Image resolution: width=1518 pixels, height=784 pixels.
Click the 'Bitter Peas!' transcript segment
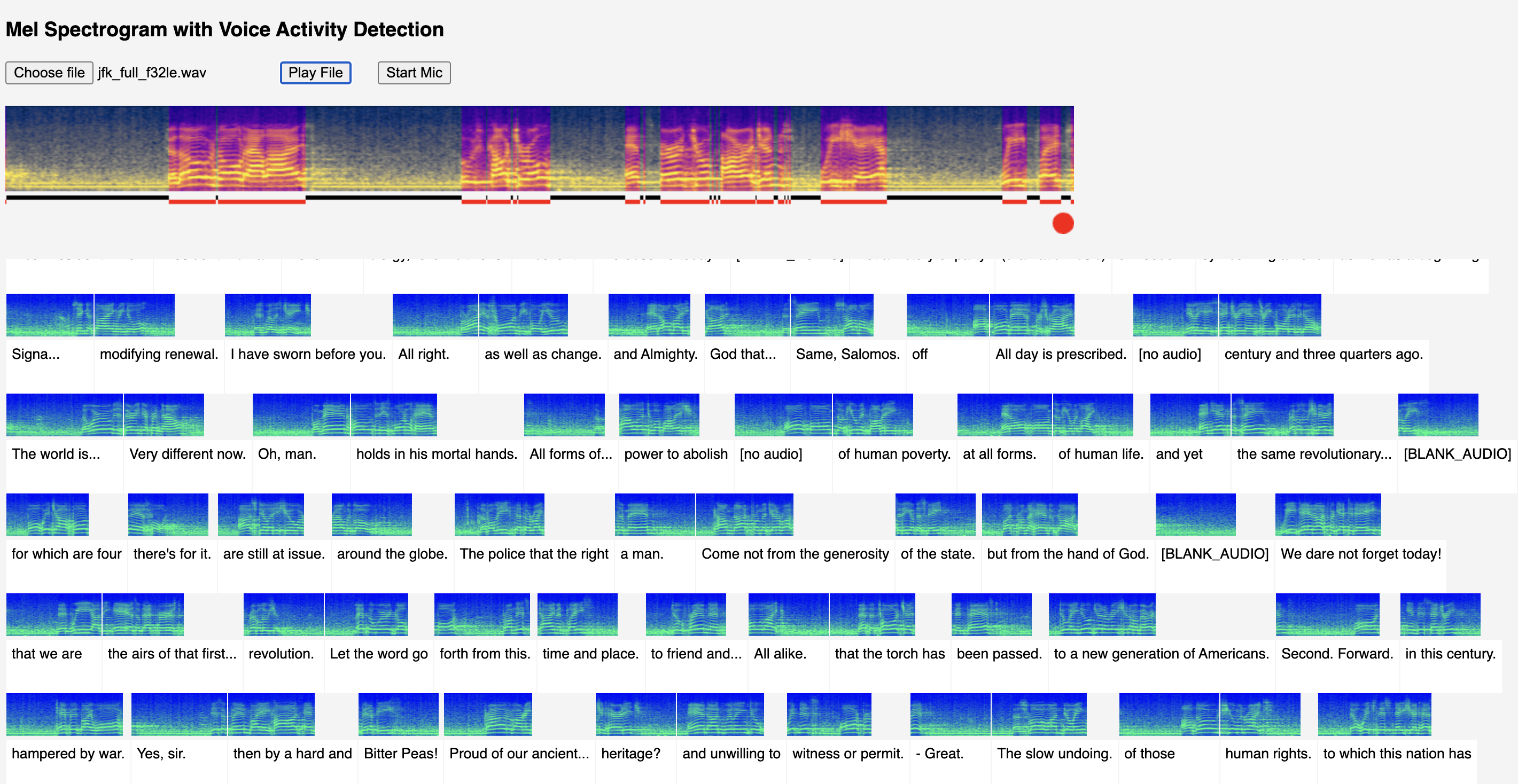[x=400, y=754]
